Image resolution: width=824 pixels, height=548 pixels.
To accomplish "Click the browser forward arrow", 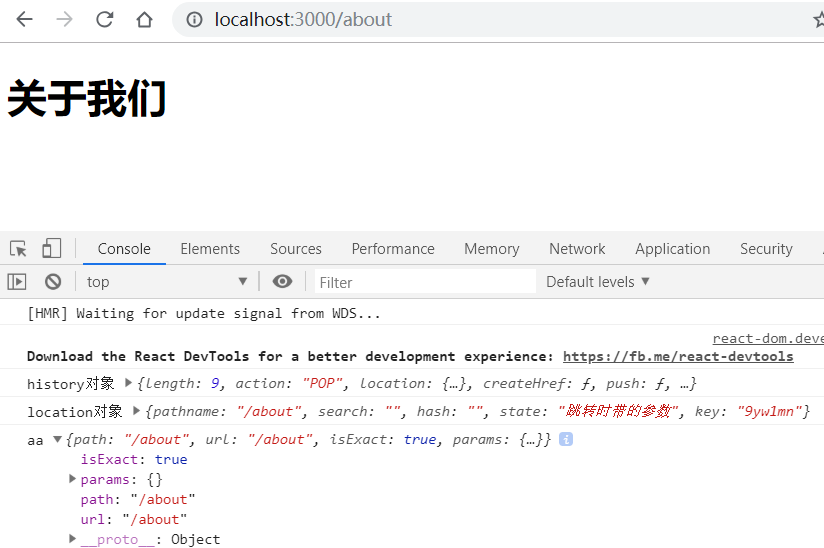I will point(64,19).
